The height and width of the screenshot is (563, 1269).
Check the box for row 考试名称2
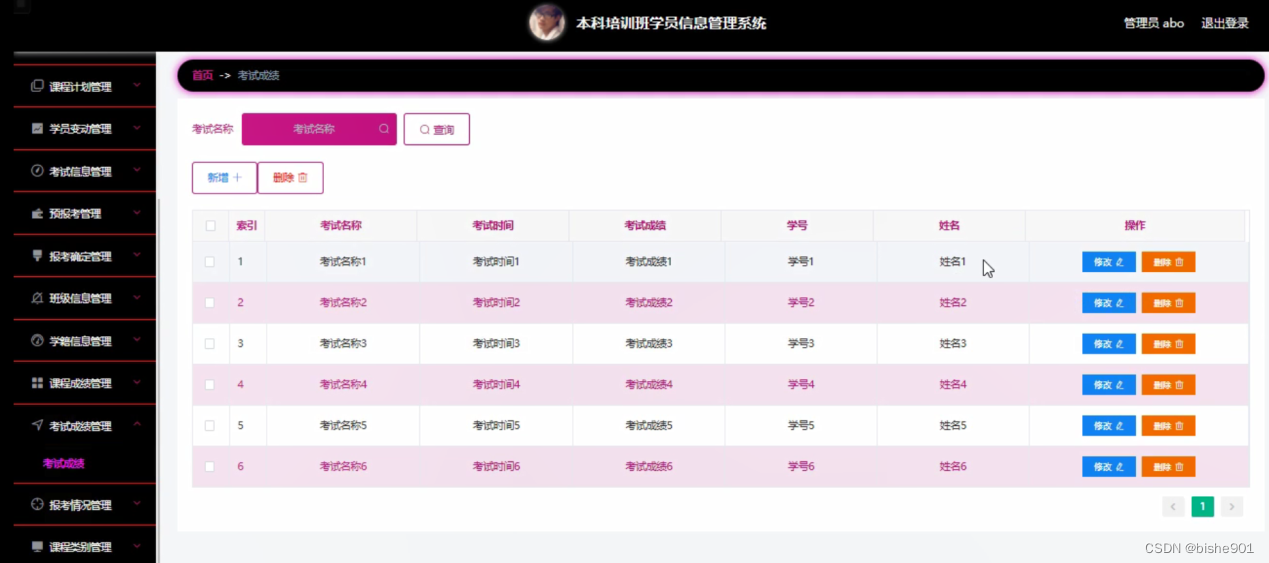coord(210,302)
